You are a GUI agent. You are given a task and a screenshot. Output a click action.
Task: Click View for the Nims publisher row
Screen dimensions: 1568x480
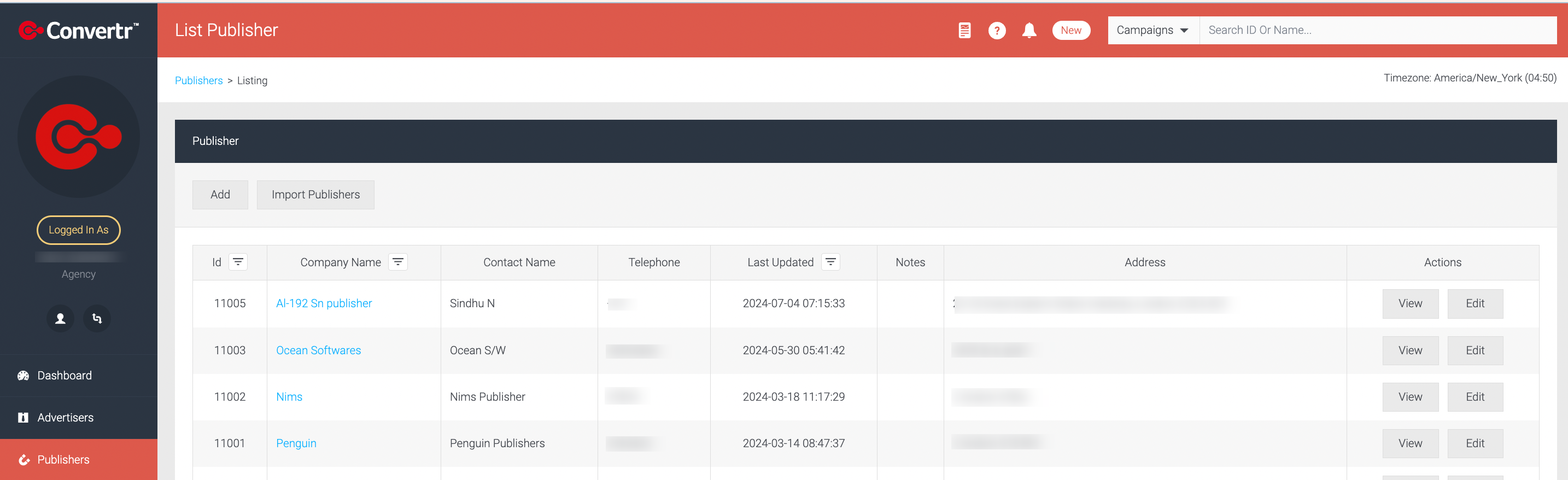click(1410, 397)
